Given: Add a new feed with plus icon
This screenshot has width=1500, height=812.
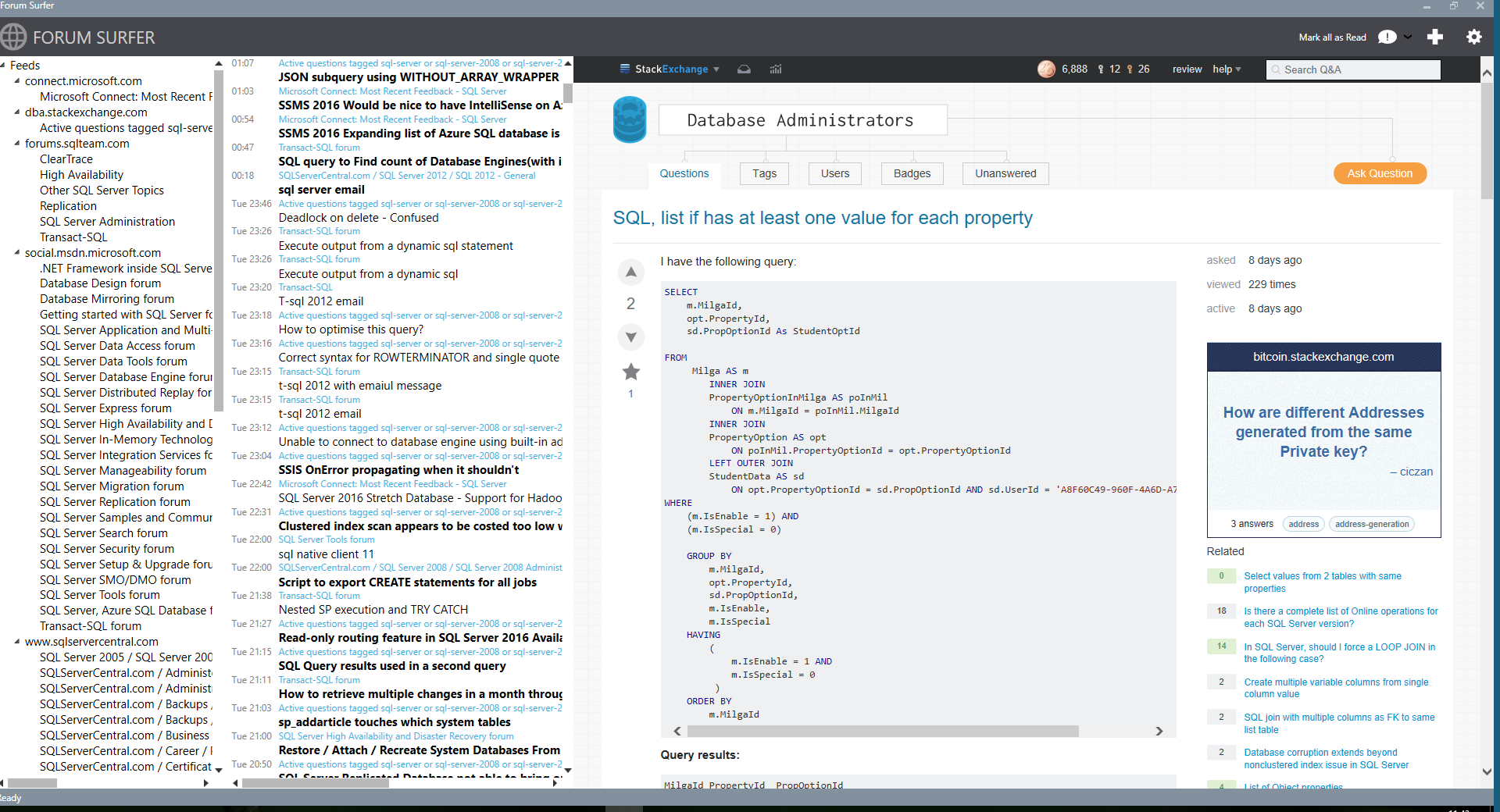Looking at the screenshot, I should point(1434,37).
